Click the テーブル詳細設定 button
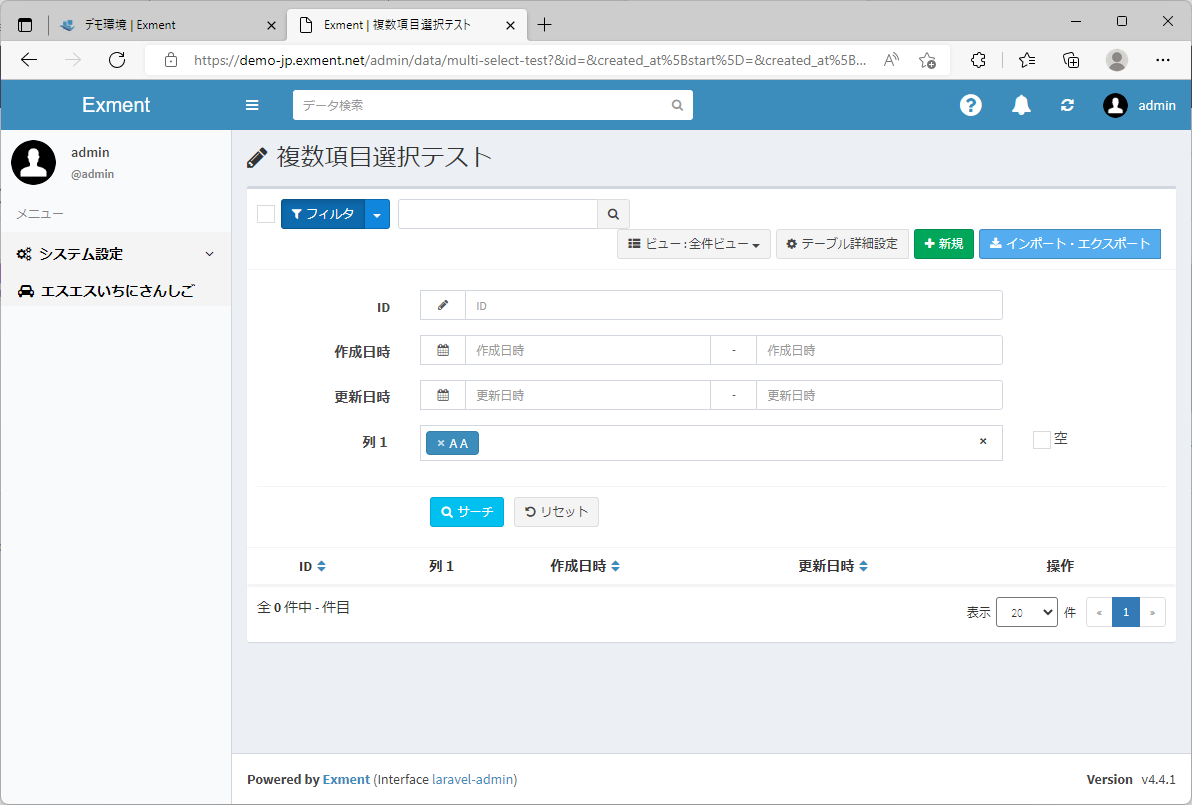This screenshot has height=805, width=1192. 842,244
